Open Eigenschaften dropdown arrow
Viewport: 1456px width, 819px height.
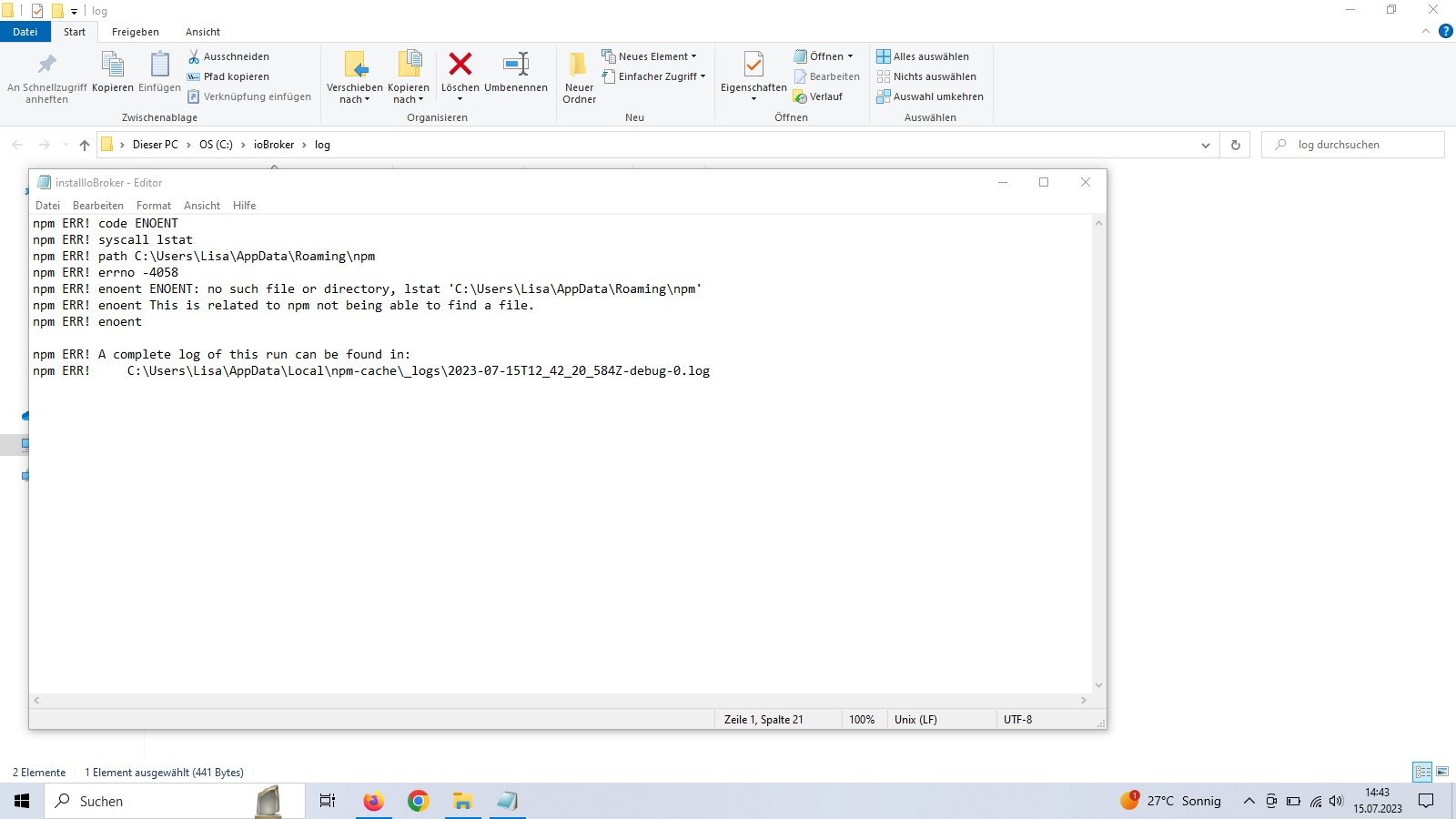(x=753, y=99)
